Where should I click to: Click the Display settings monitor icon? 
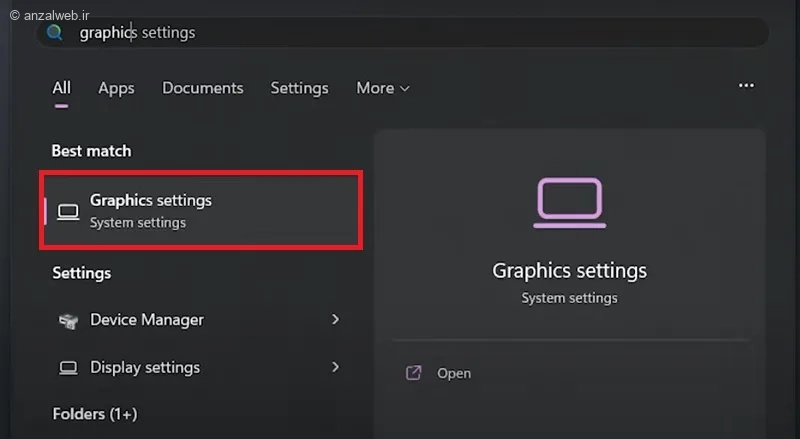point(68,368)
